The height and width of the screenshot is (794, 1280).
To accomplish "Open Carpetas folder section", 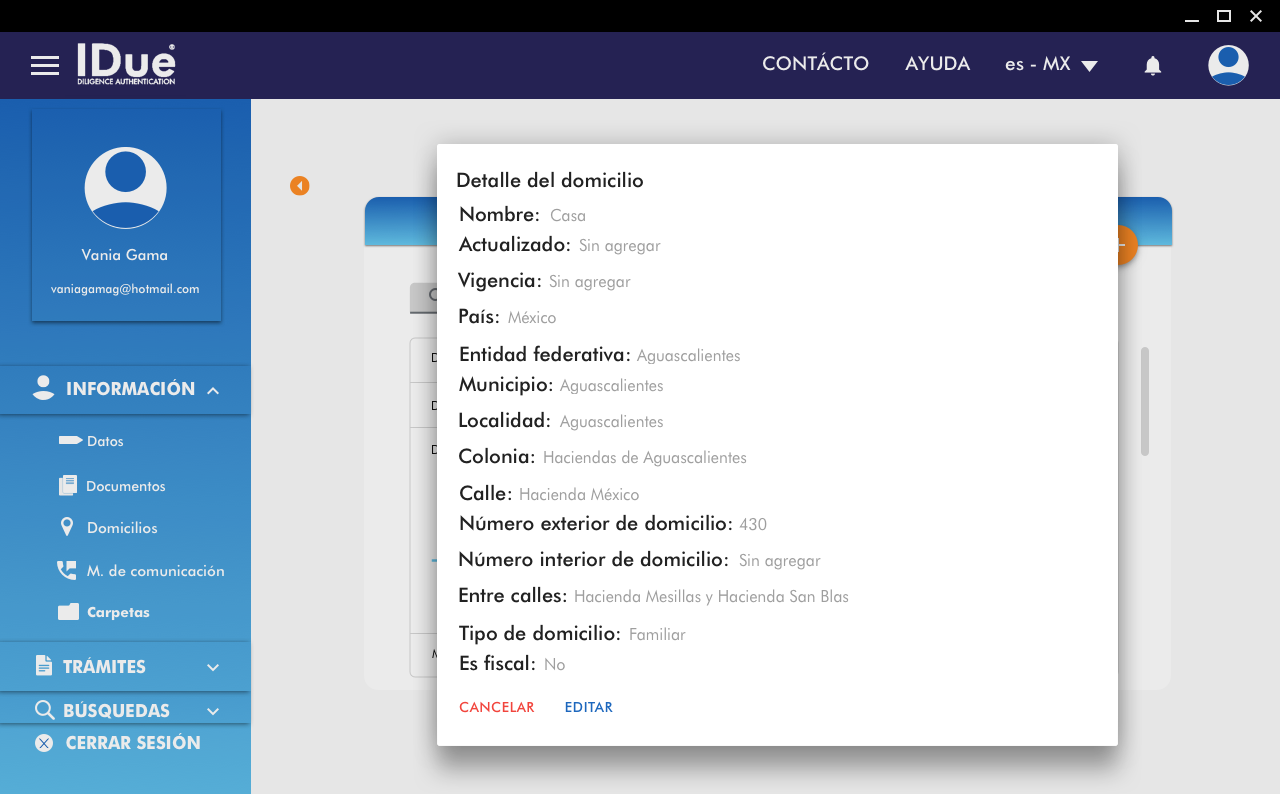I will pyautogui.click(x=117, y=612).
